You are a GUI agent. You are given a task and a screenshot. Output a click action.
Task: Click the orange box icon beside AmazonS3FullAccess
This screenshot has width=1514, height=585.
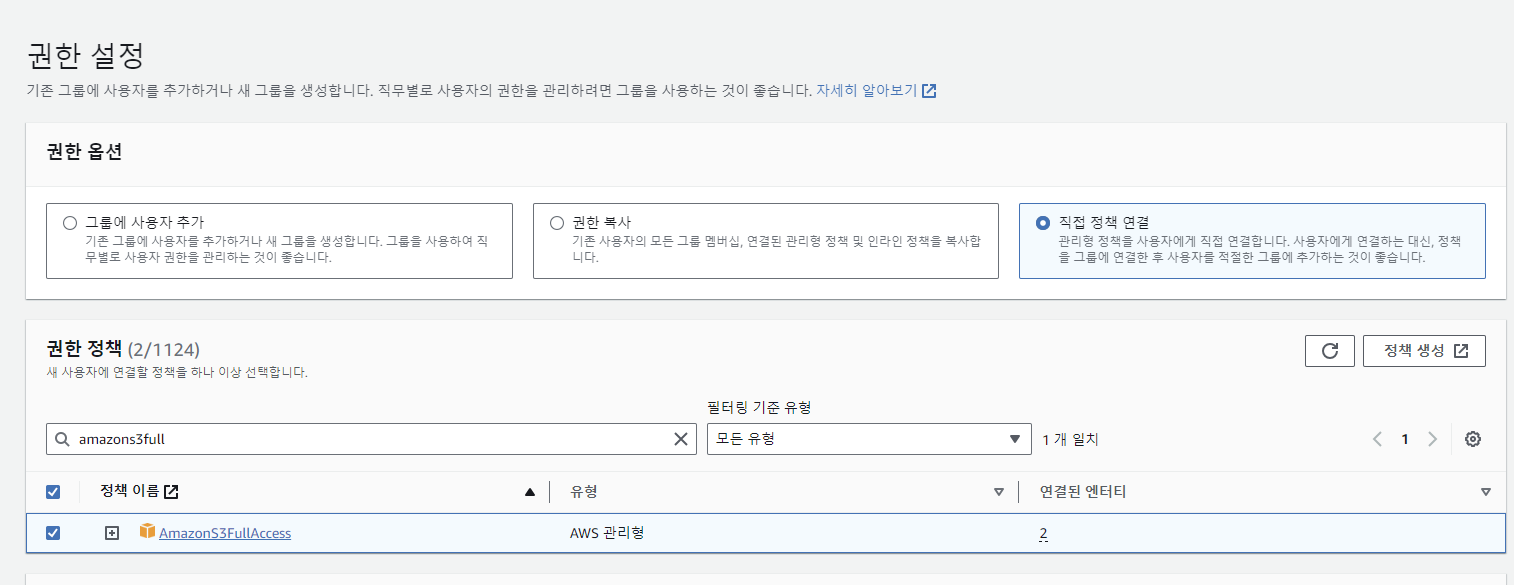tap(147, 532)
